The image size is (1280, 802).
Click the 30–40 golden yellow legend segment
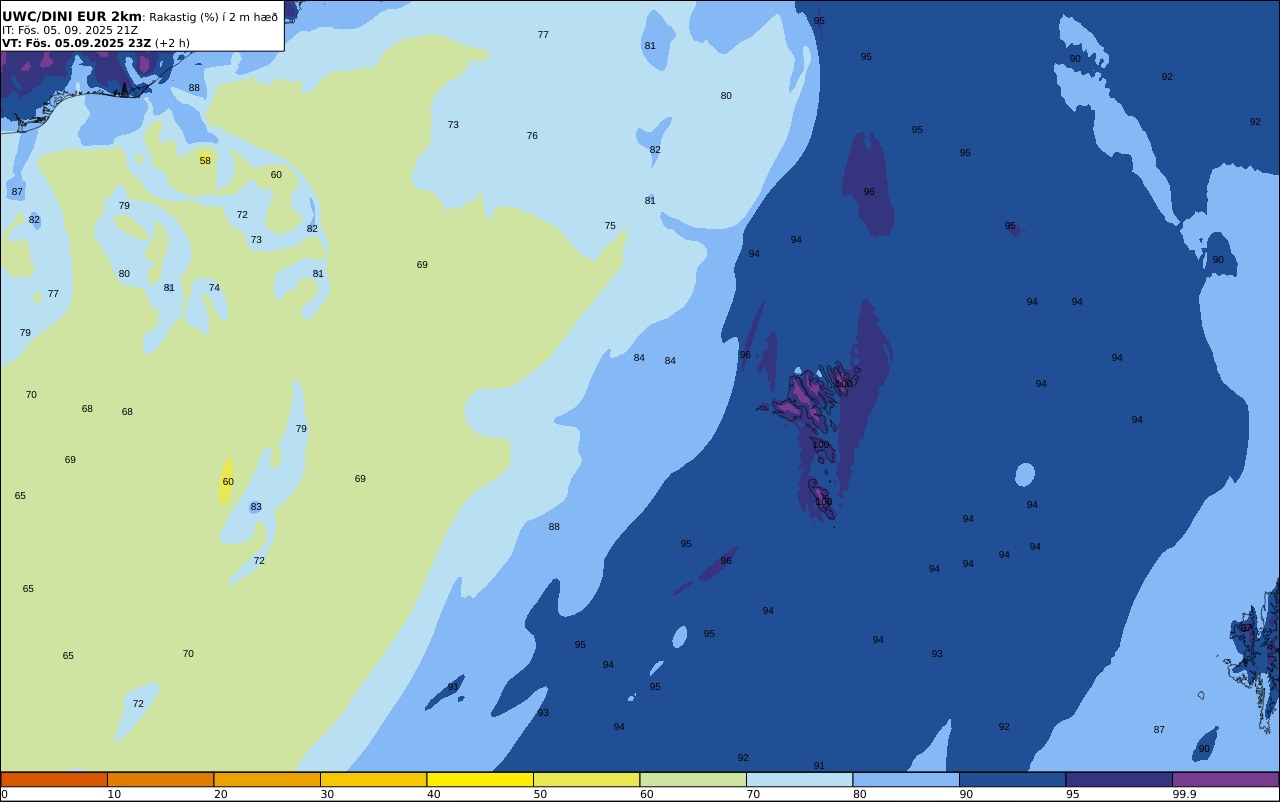[x=373, y=779]
